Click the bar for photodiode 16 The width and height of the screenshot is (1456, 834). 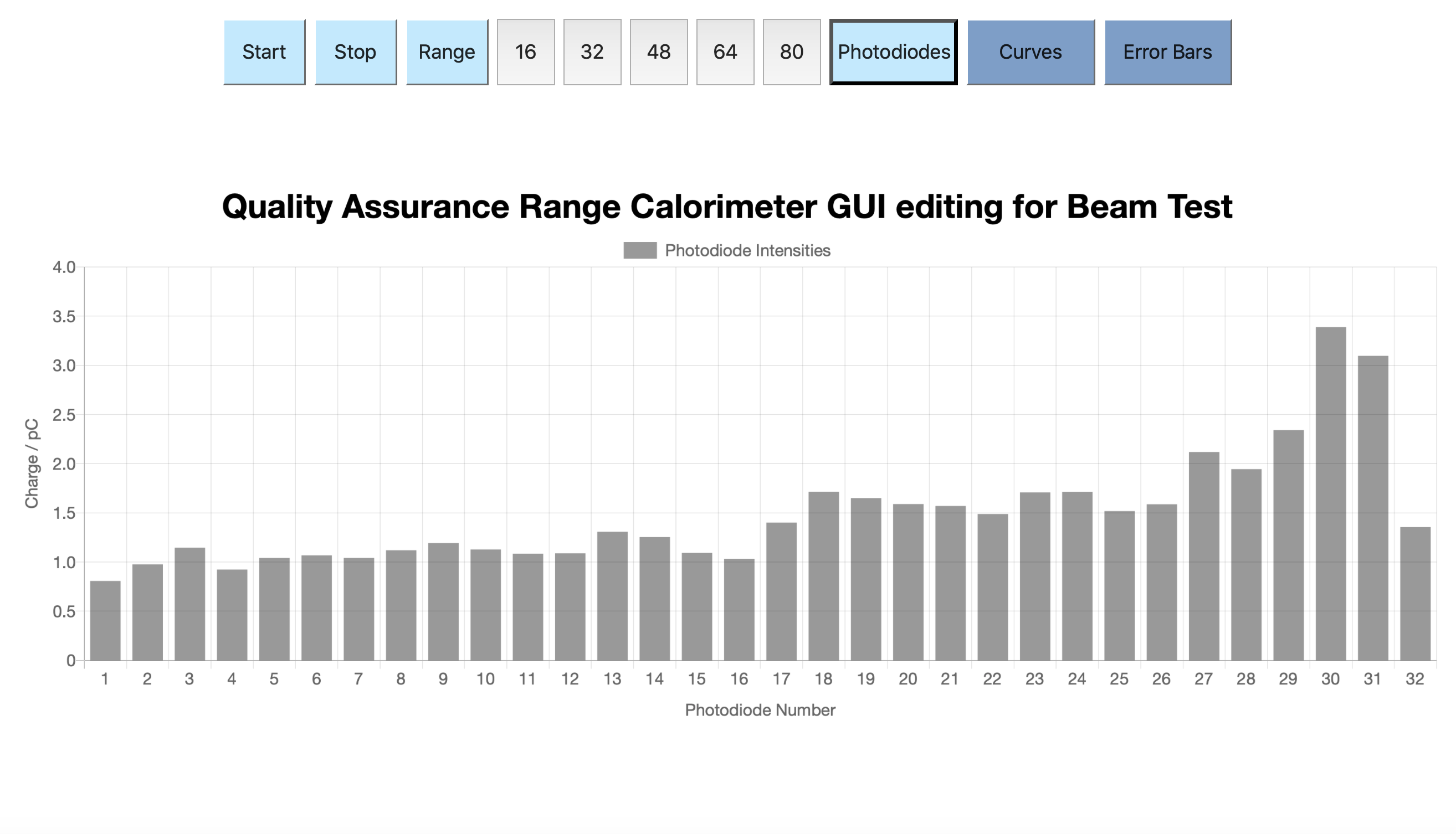[x=739, y=610]
